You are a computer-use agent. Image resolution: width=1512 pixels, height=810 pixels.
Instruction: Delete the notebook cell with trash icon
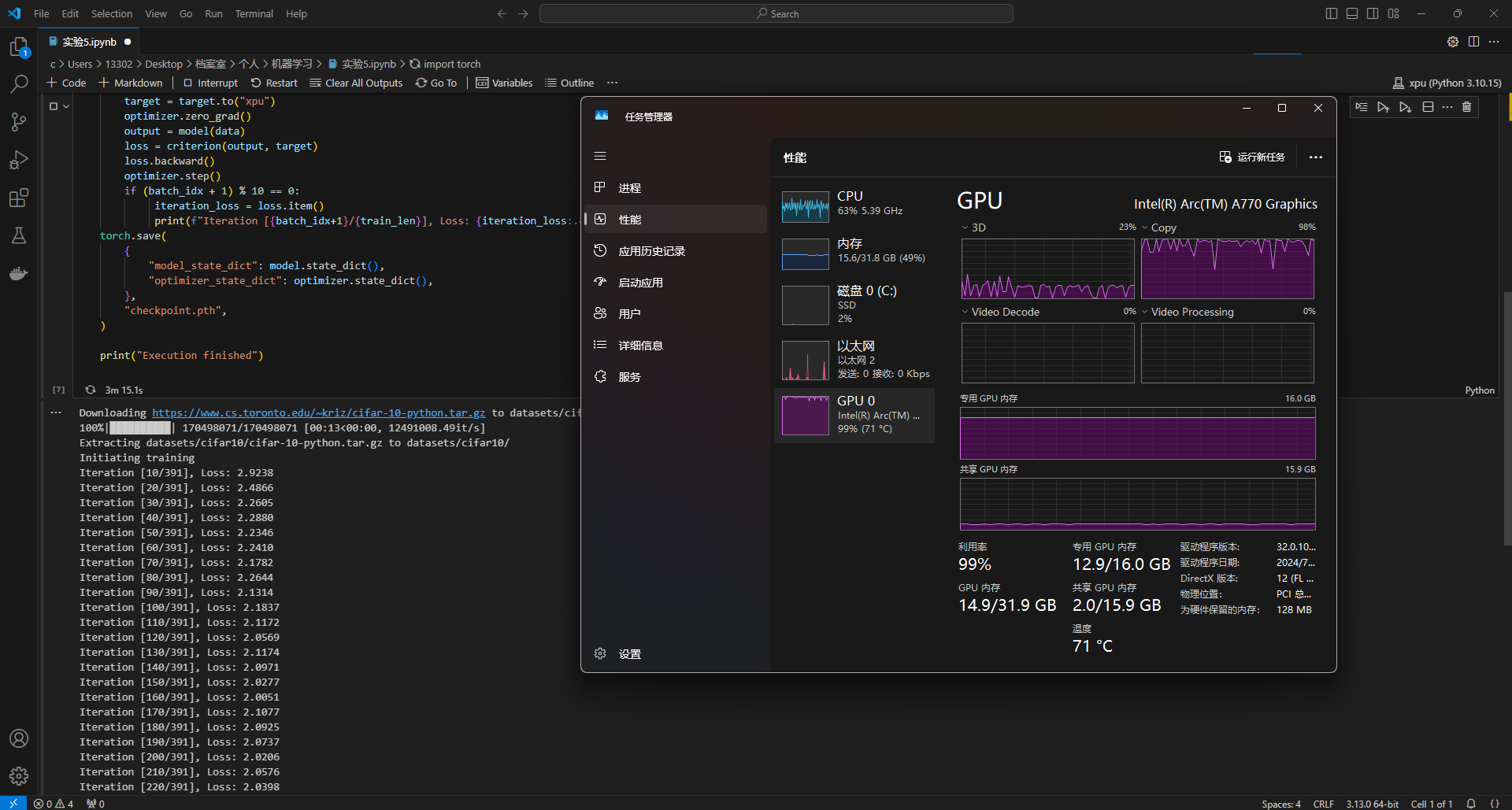[x=1466, y=107]
